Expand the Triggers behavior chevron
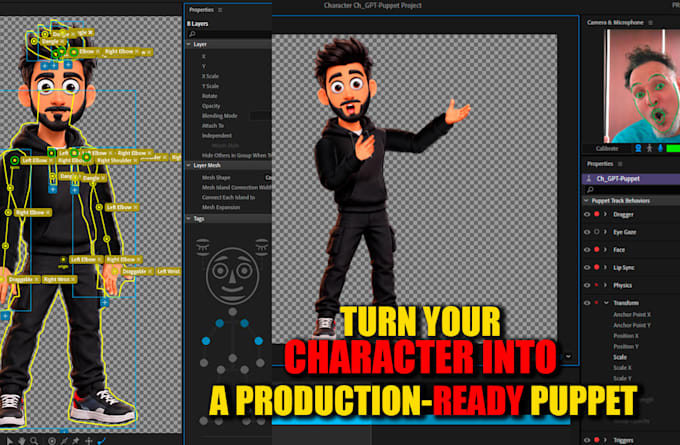The height and width of the screenshot is (445, 680). [605, 440]
